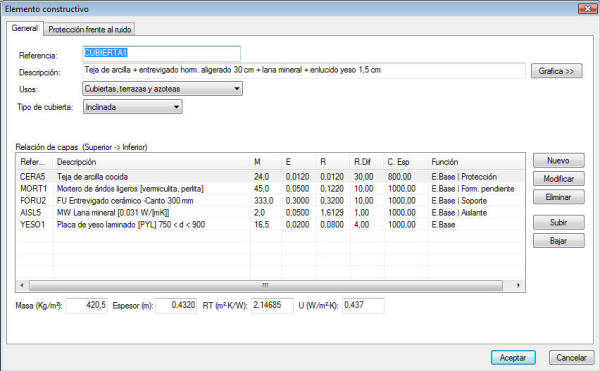Click the 16,5 mass value
The height and width of the screenshot is (371, 600).
(x=262, y=225)
